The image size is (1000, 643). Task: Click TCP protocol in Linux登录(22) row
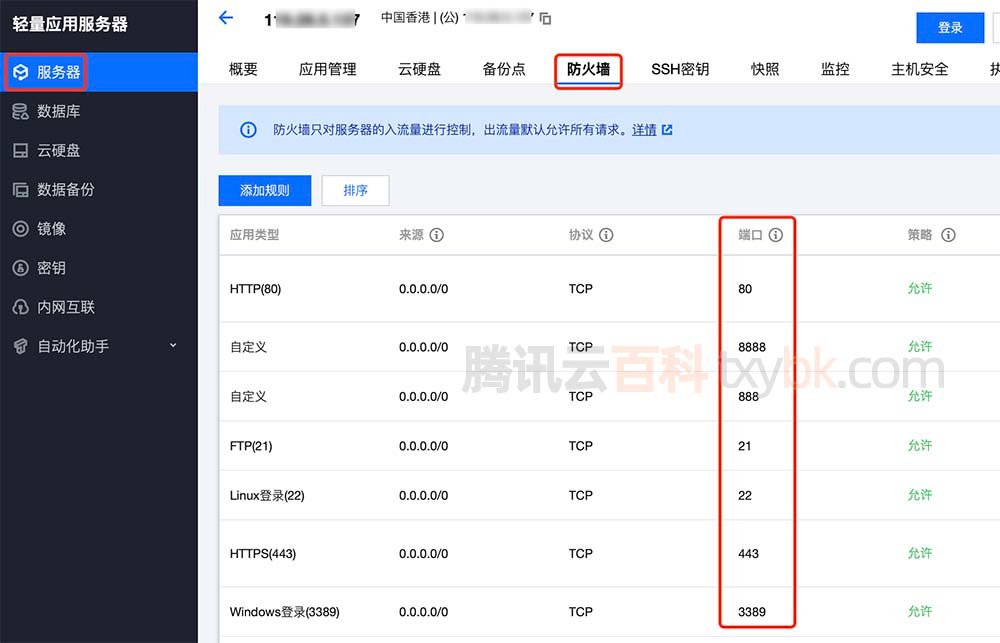[580, 496]
